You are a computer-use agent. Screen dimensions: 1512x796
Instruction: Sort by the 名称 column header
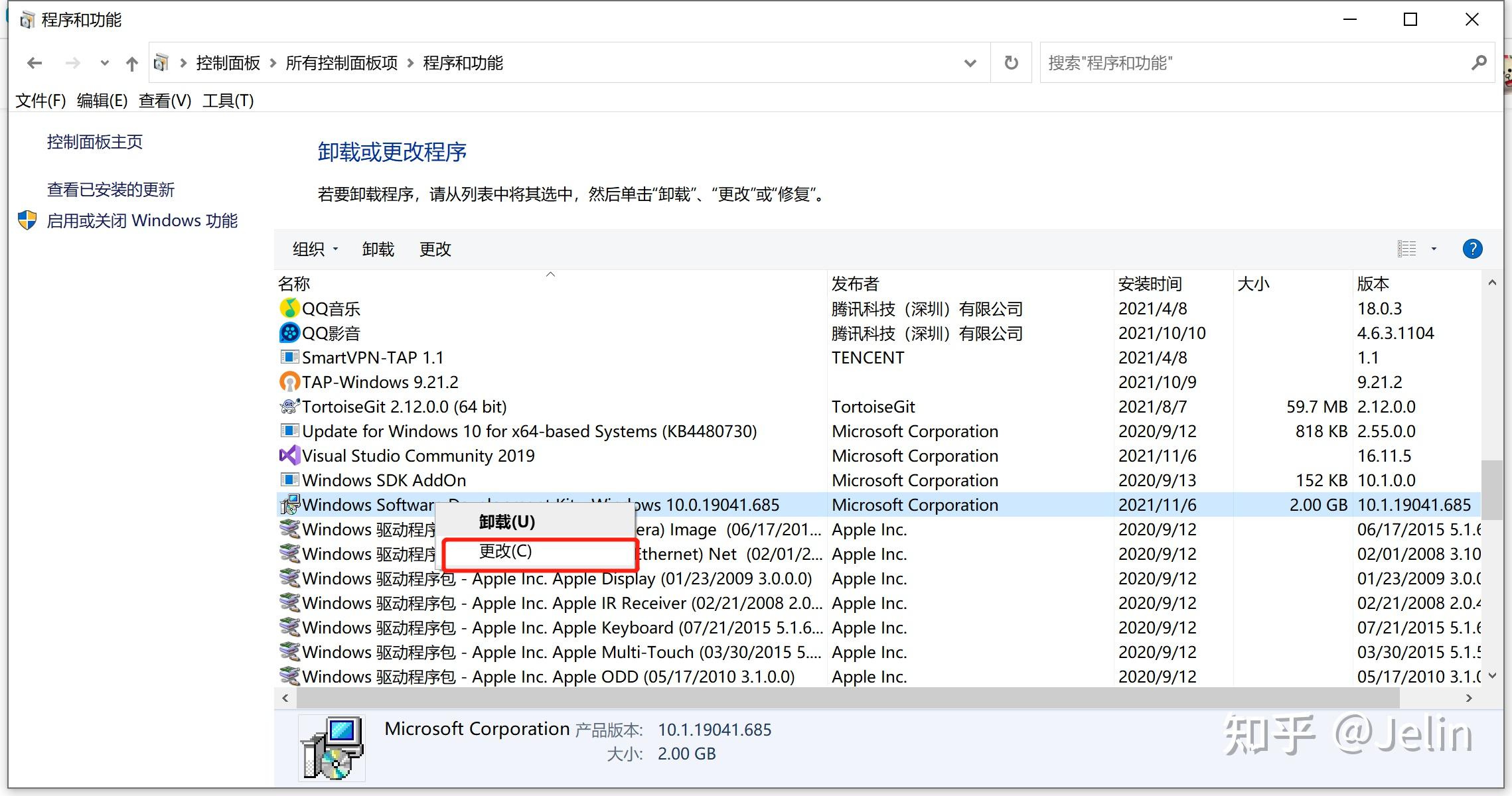550,284
